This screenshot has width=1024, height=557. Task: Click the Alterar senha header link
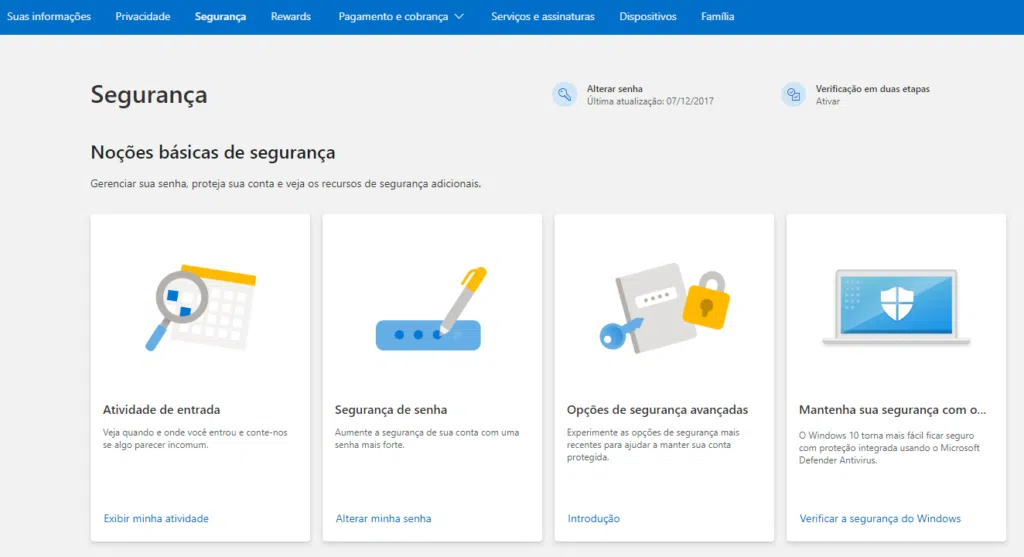(x=615, y=89)
